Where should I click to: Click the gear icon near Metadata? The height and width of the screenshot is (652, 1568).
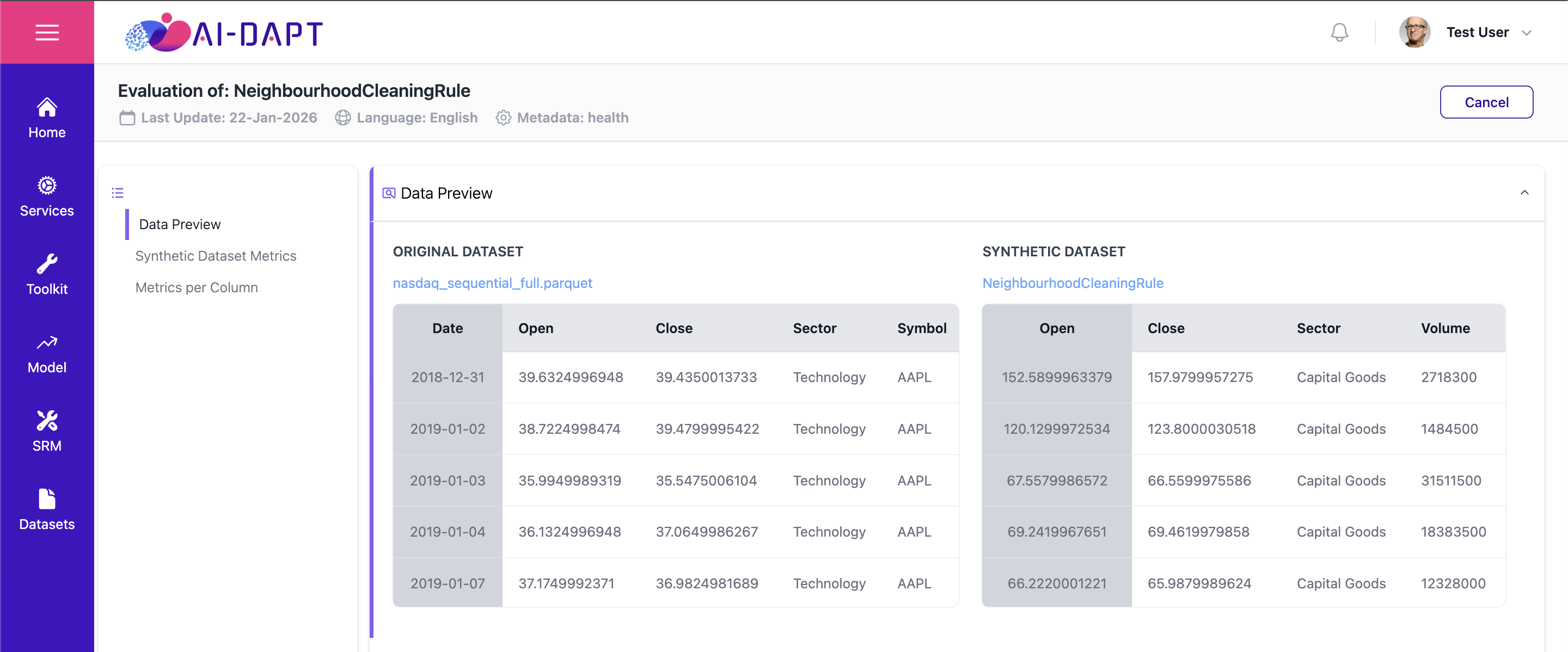504,118
